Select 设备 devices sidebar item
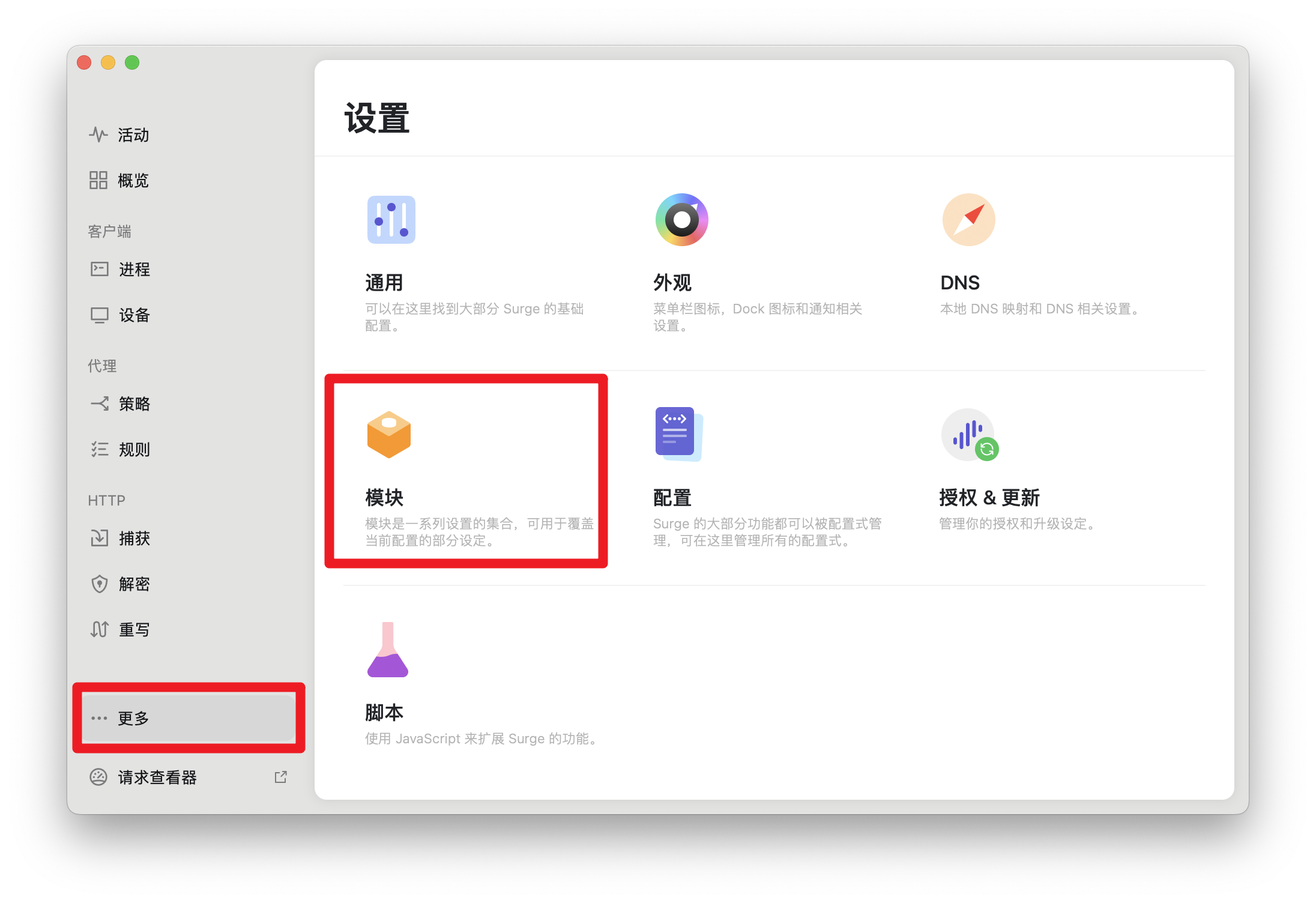This screenshot has width=1316, height=903. pyautogui.click(x=134, y=315)
